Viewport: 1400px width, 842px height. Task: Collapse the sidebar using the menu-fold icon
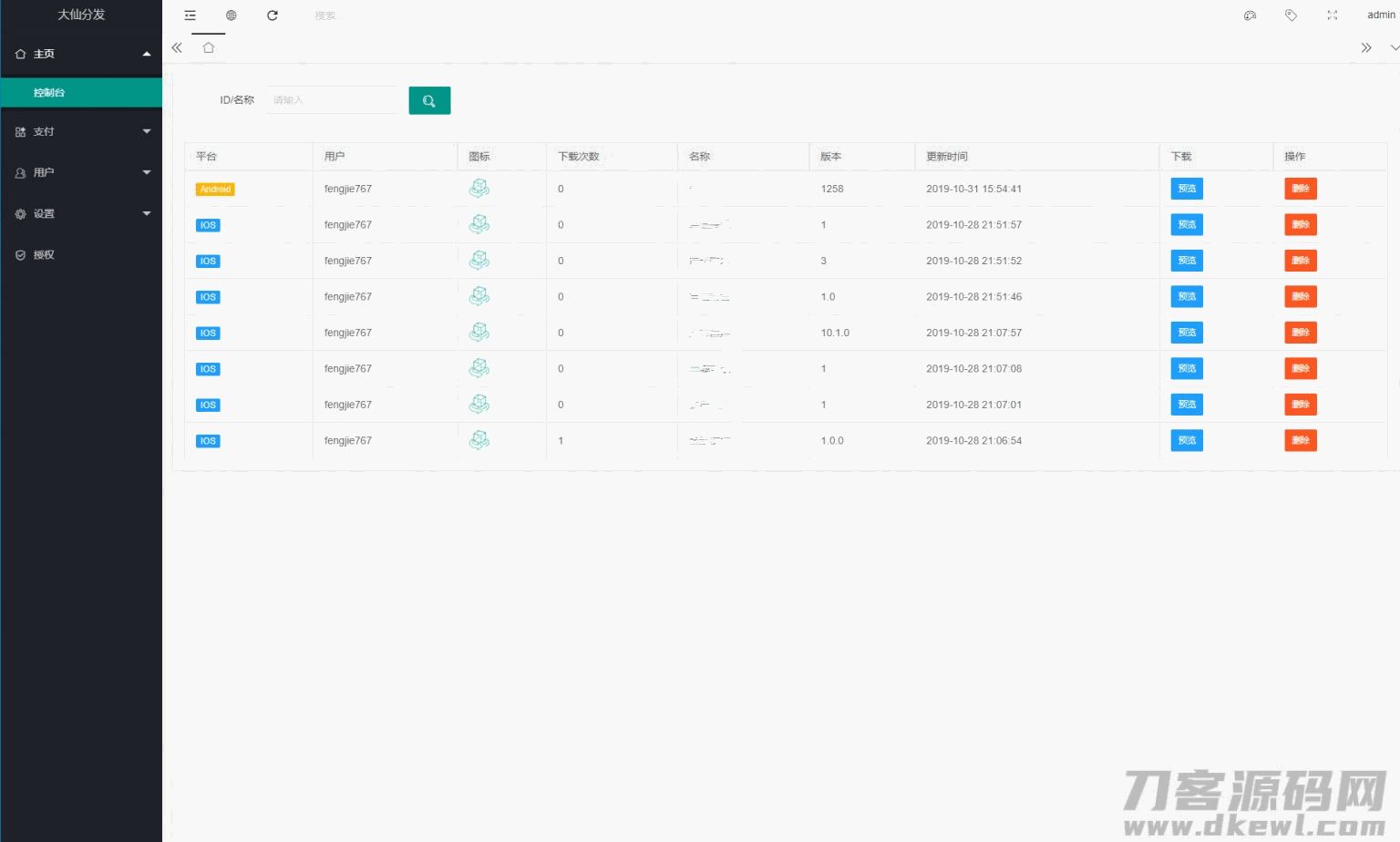tap(190, 15)
